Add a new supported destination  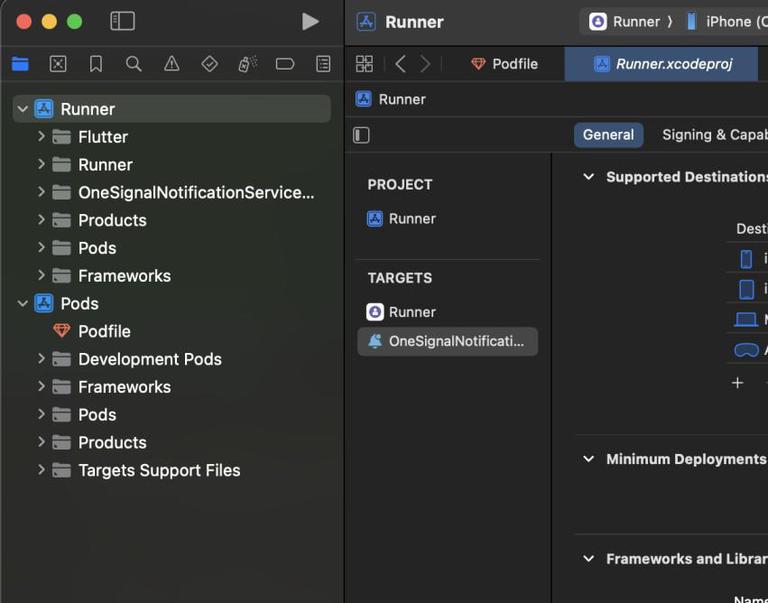[737, 382]
